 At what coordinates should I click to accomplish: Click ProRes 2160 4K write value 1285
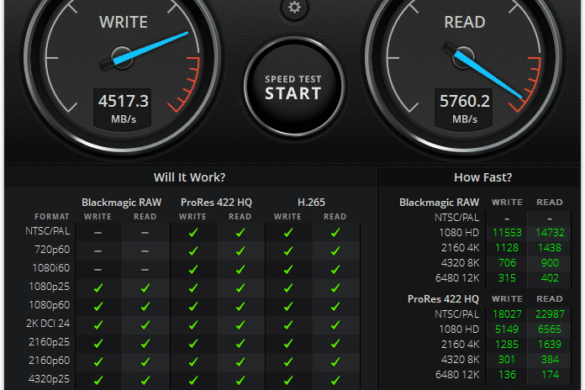tap(507, 344)
